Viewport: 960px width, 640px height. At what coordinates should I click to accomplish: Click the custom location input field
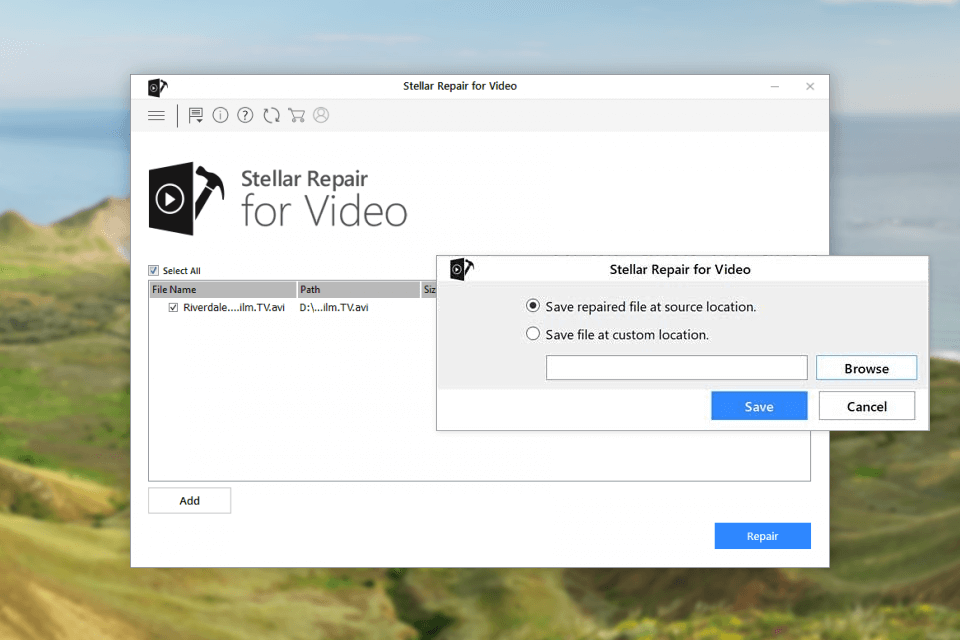point(676,368)
